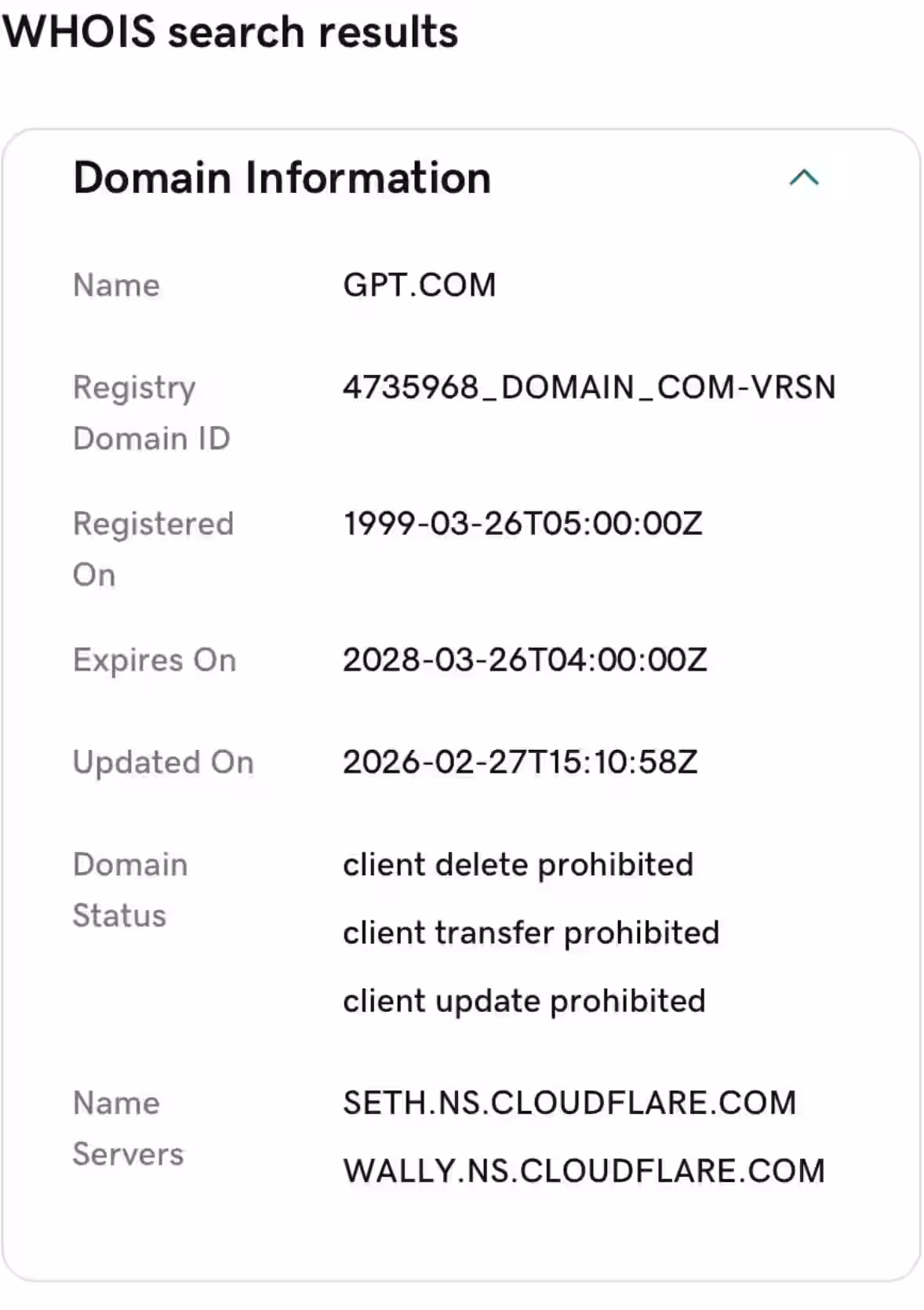Collapse the Domain Information section chevron
The image size is (924, 1310).
point(803,178)
